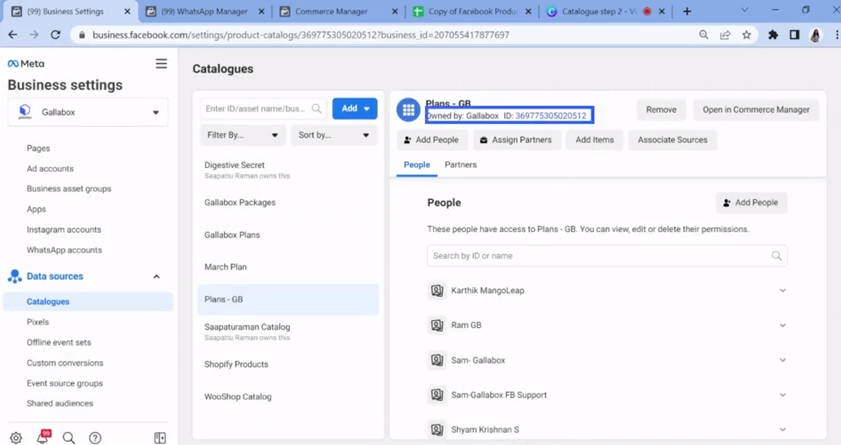841x445 pixels.
Task: Click the Assign Partners button
Action: (515, 140)
